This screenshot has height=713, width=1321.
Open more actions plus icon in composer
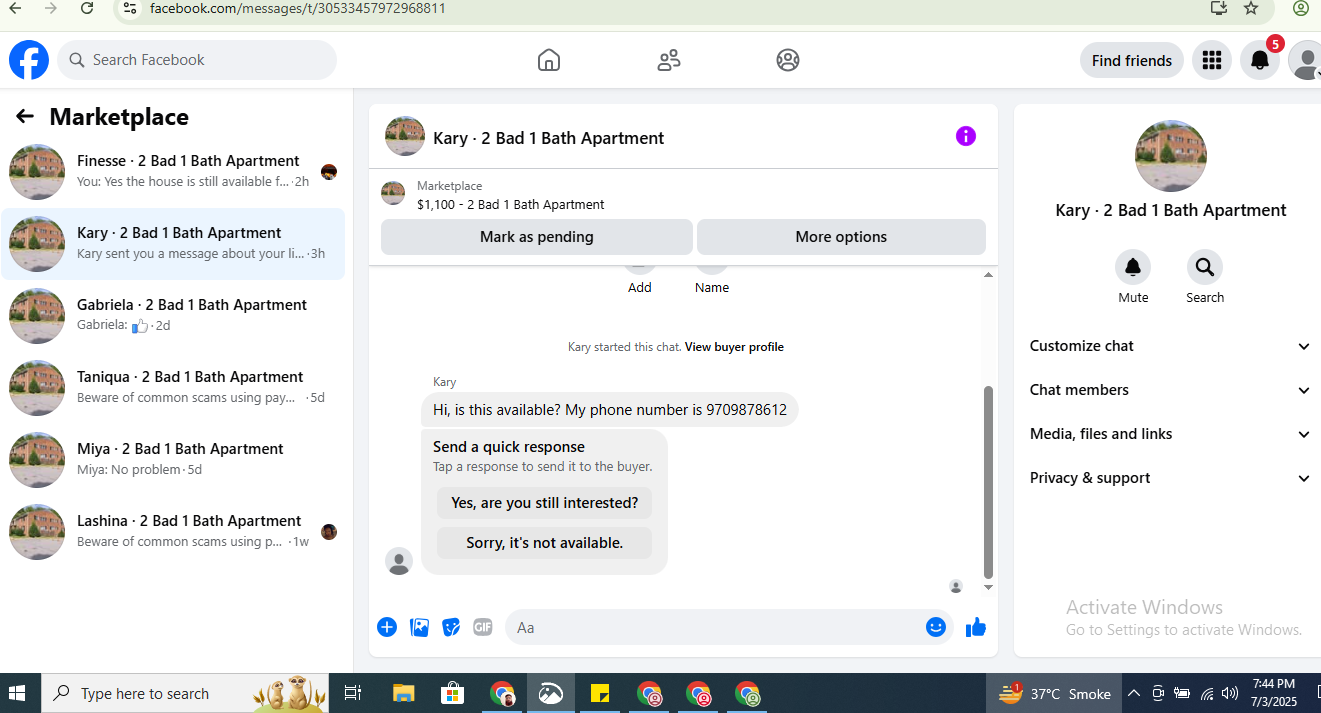click(387, 627)
